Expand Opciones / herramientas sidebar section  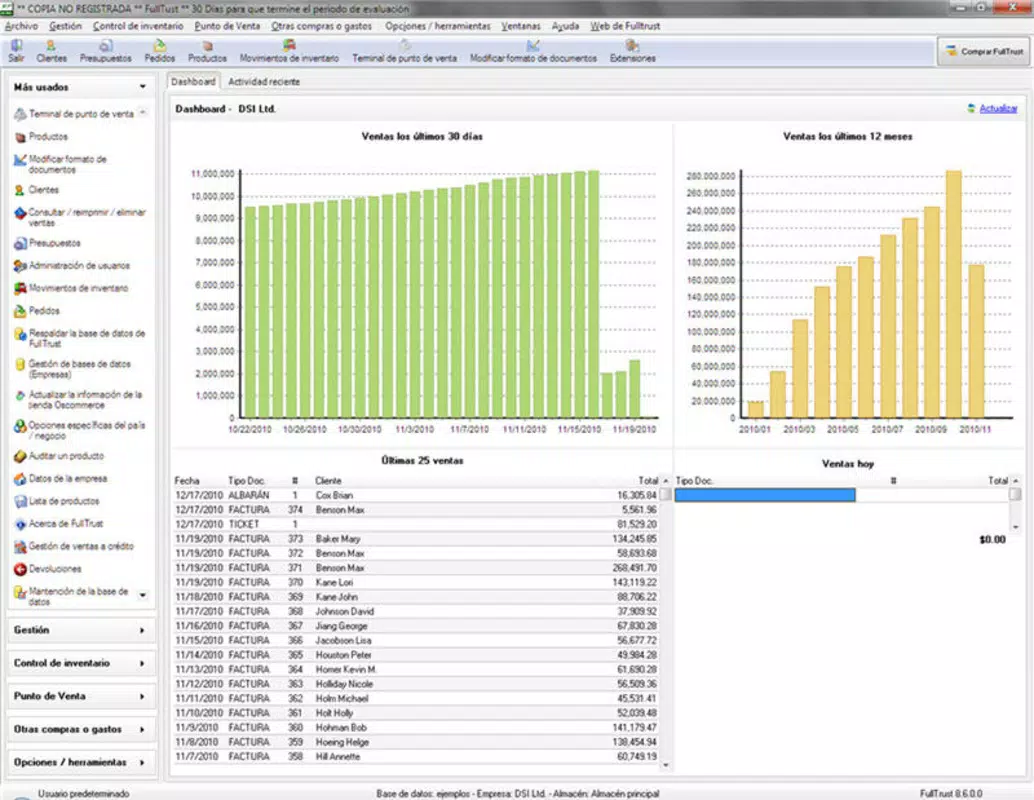point(80,762)
